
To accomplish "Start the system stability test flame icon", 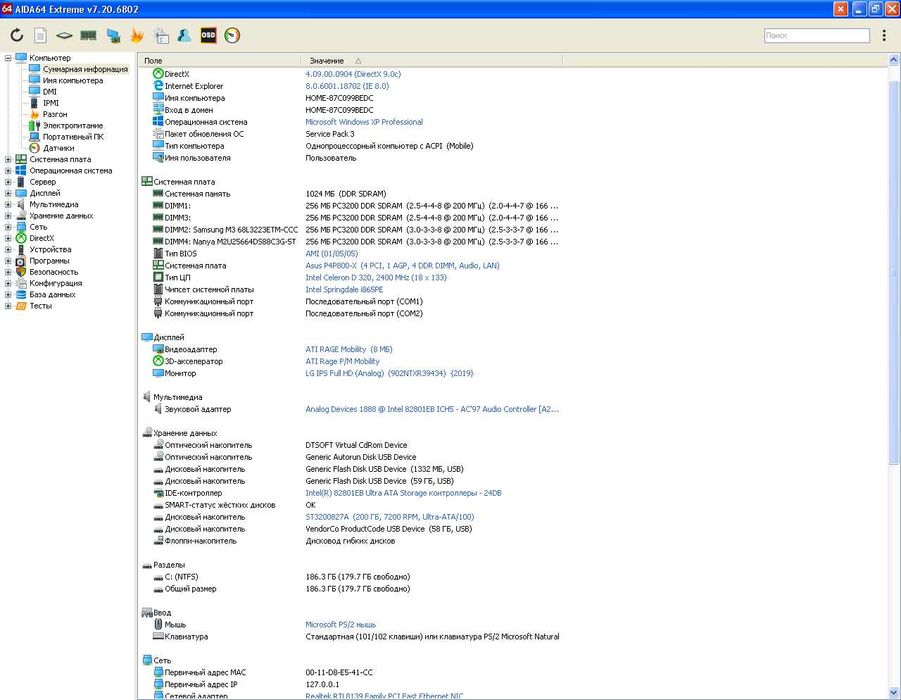I will (137, 35).
